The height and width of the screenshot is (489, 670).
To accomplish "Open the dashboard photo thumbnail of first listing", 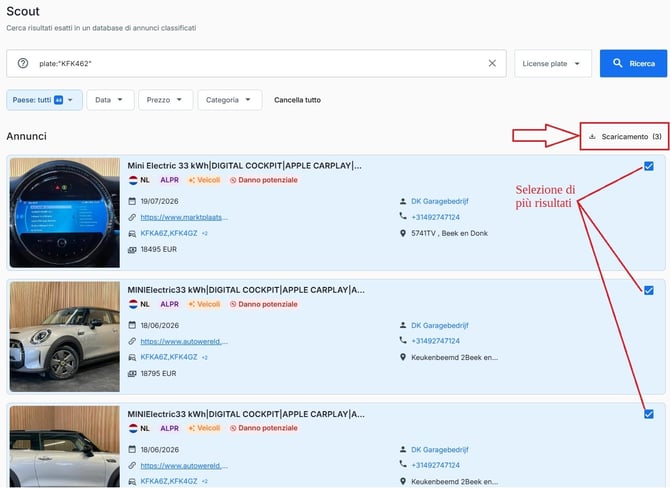I will [x=65, y=212].
